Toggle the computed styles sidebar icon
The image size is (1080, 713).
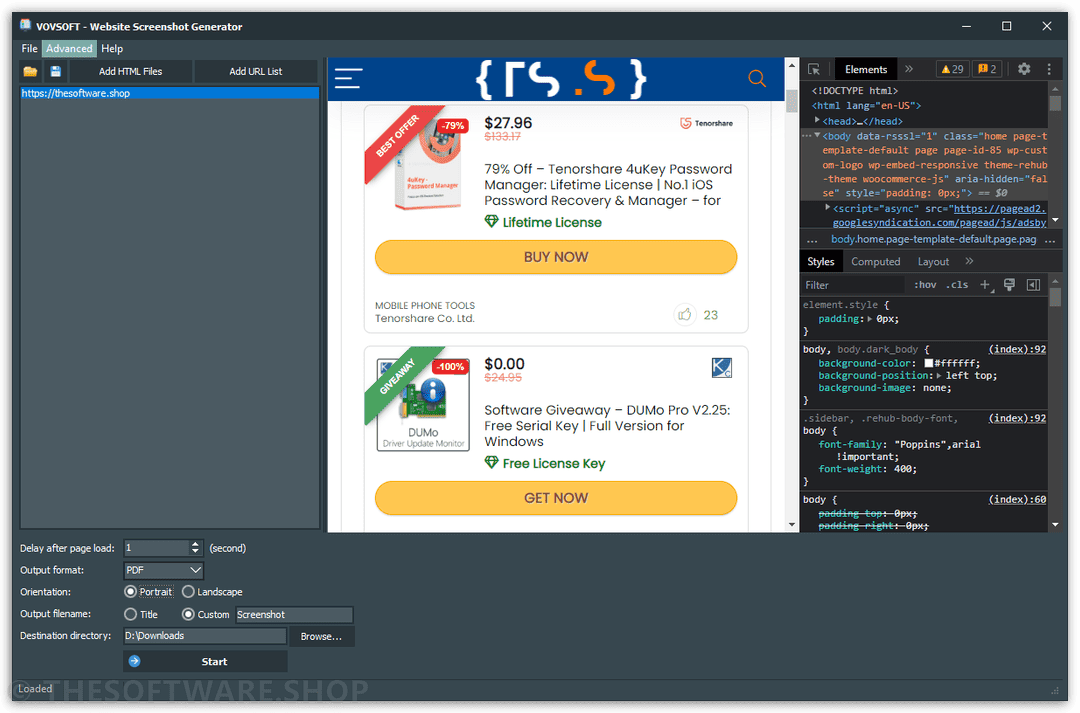pyautogui.click(x=1033, y=285)
